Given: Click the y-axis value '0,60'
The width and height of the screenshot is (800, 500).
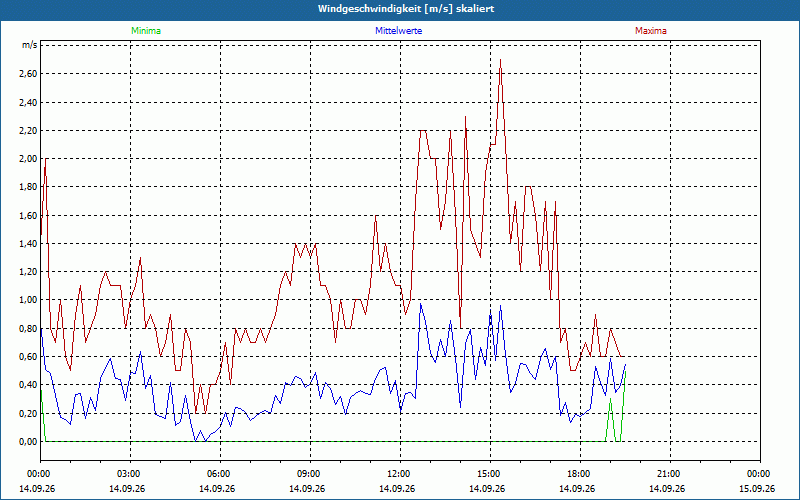Looking at the screenshot, I should click(x=28, y=357).
